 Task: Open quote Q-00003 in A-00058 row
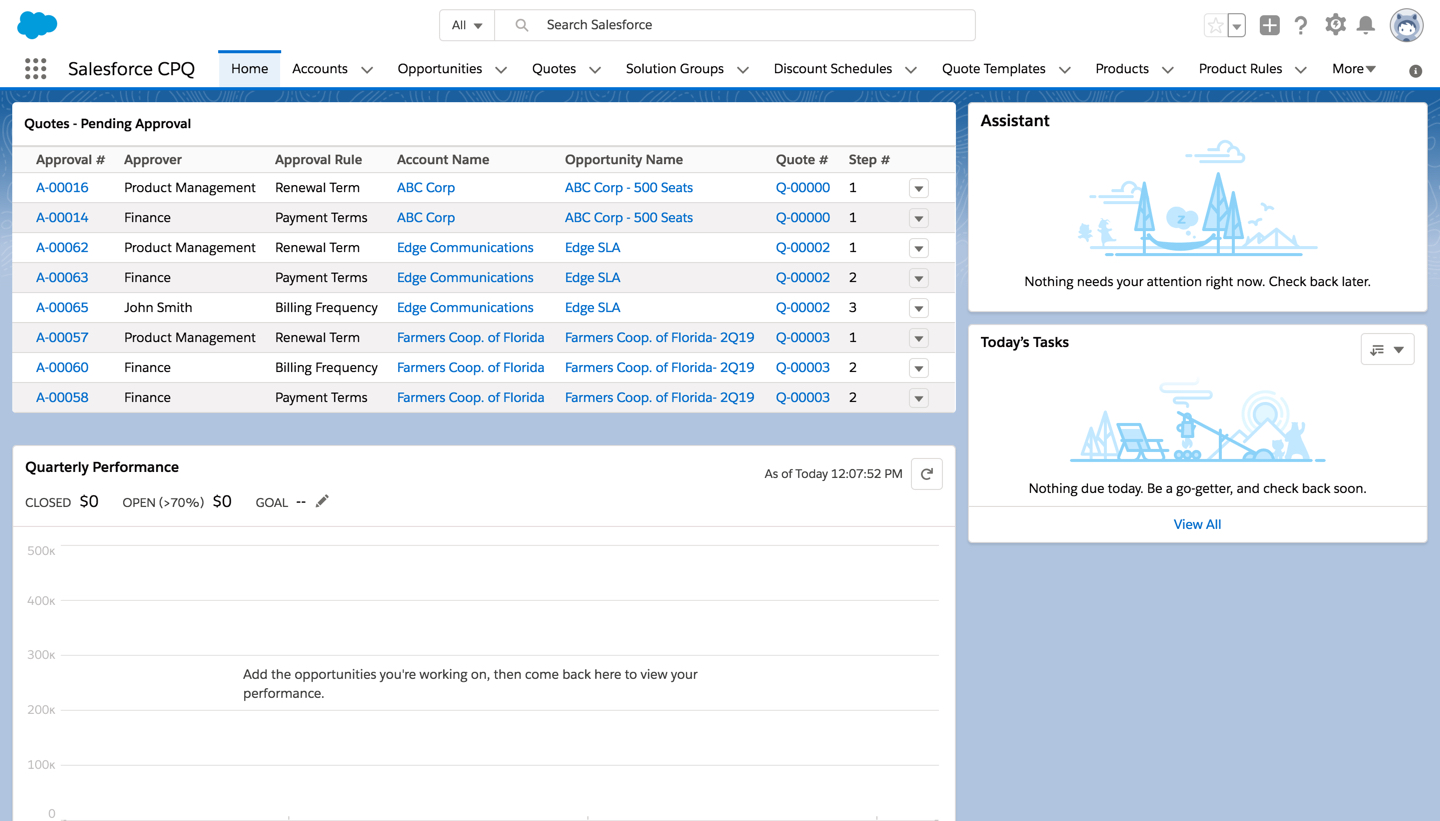[x=803, y=398]
